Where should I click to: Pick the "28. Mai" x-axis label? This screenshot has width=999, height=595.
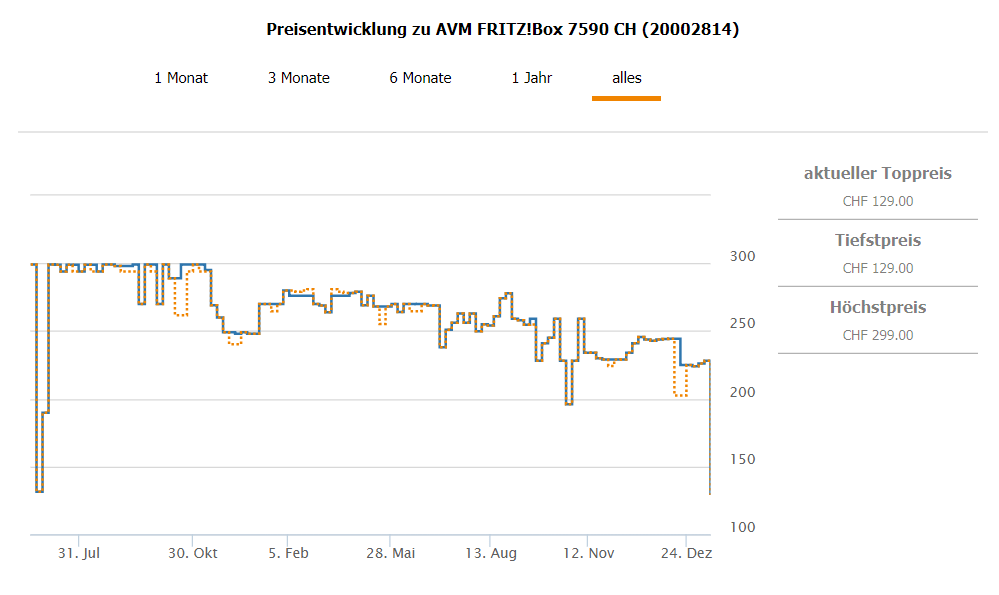pos(390,553)
